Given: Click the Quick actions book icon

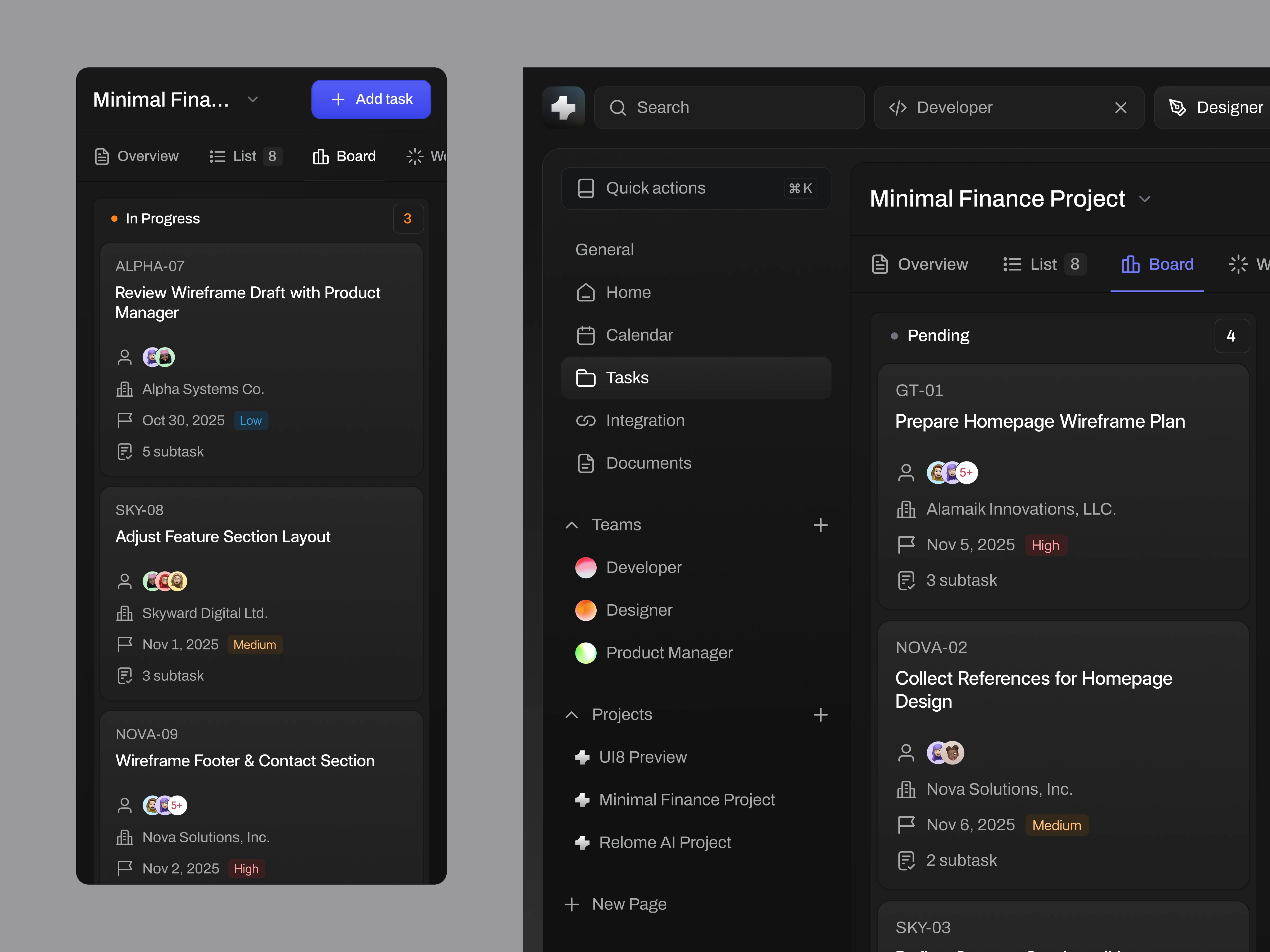Looking at the screenshot, I should (585, 188).
